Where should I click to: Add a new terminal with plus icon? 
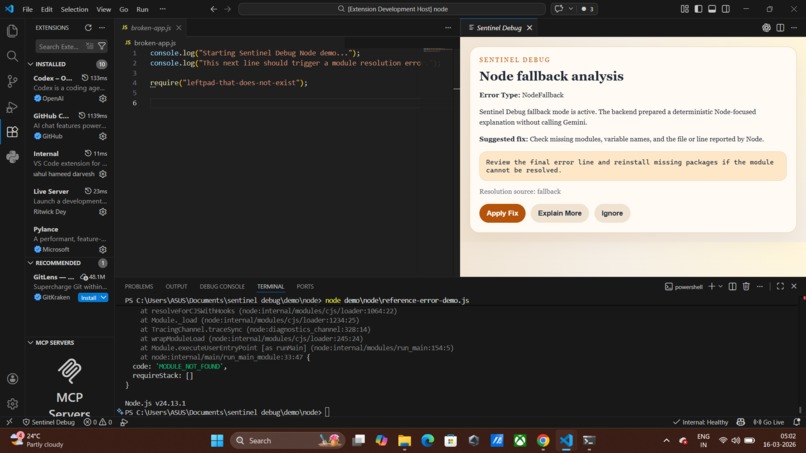coord(711,286)
